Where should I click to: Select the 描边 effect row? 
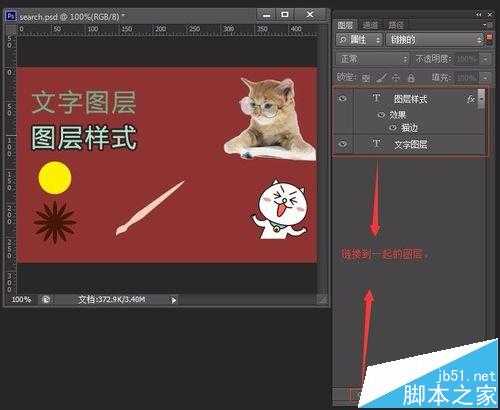click(409, 128)
